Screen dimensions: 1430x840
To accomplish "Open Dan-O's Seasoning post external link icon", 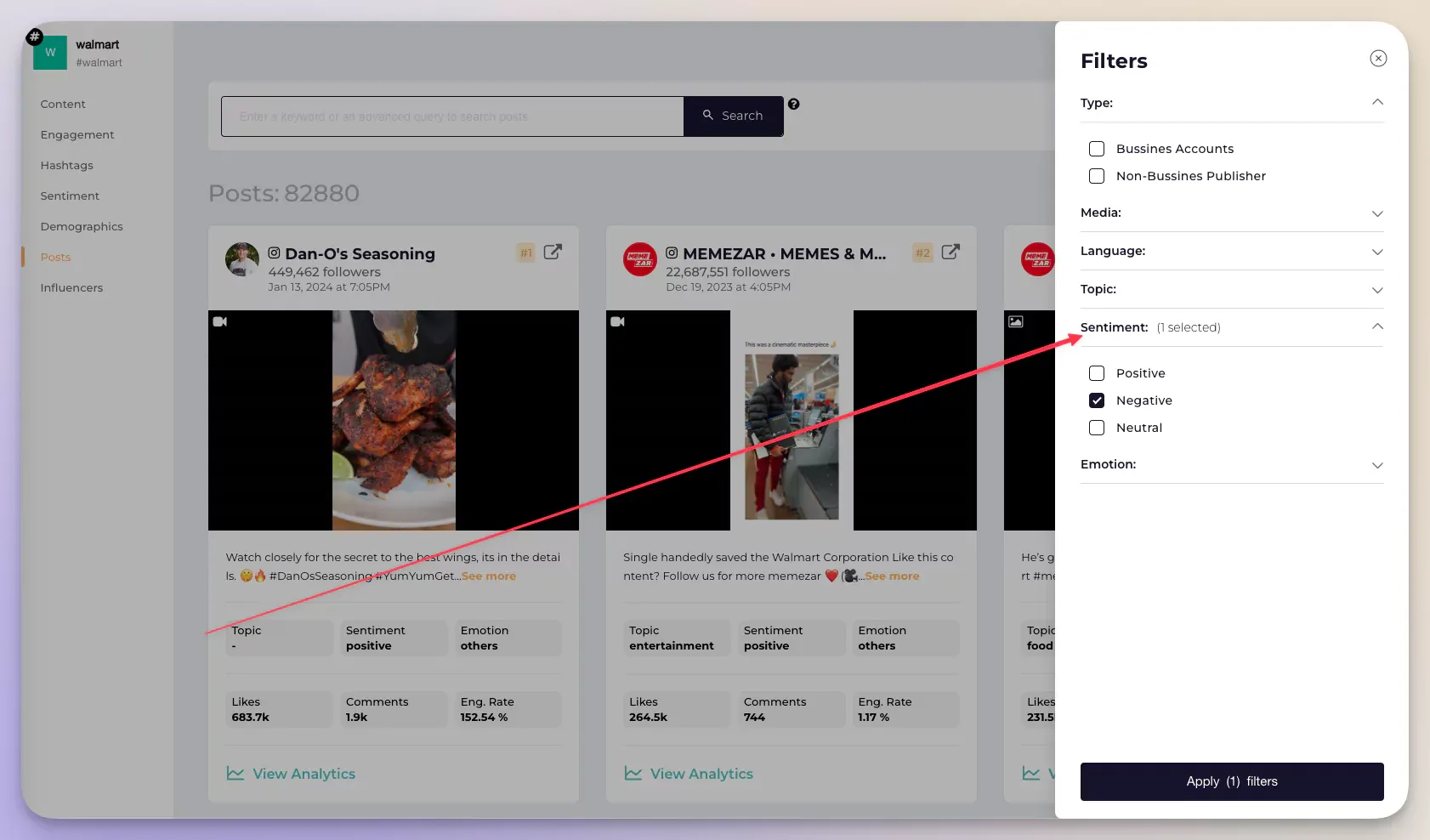I will (553, 252).
